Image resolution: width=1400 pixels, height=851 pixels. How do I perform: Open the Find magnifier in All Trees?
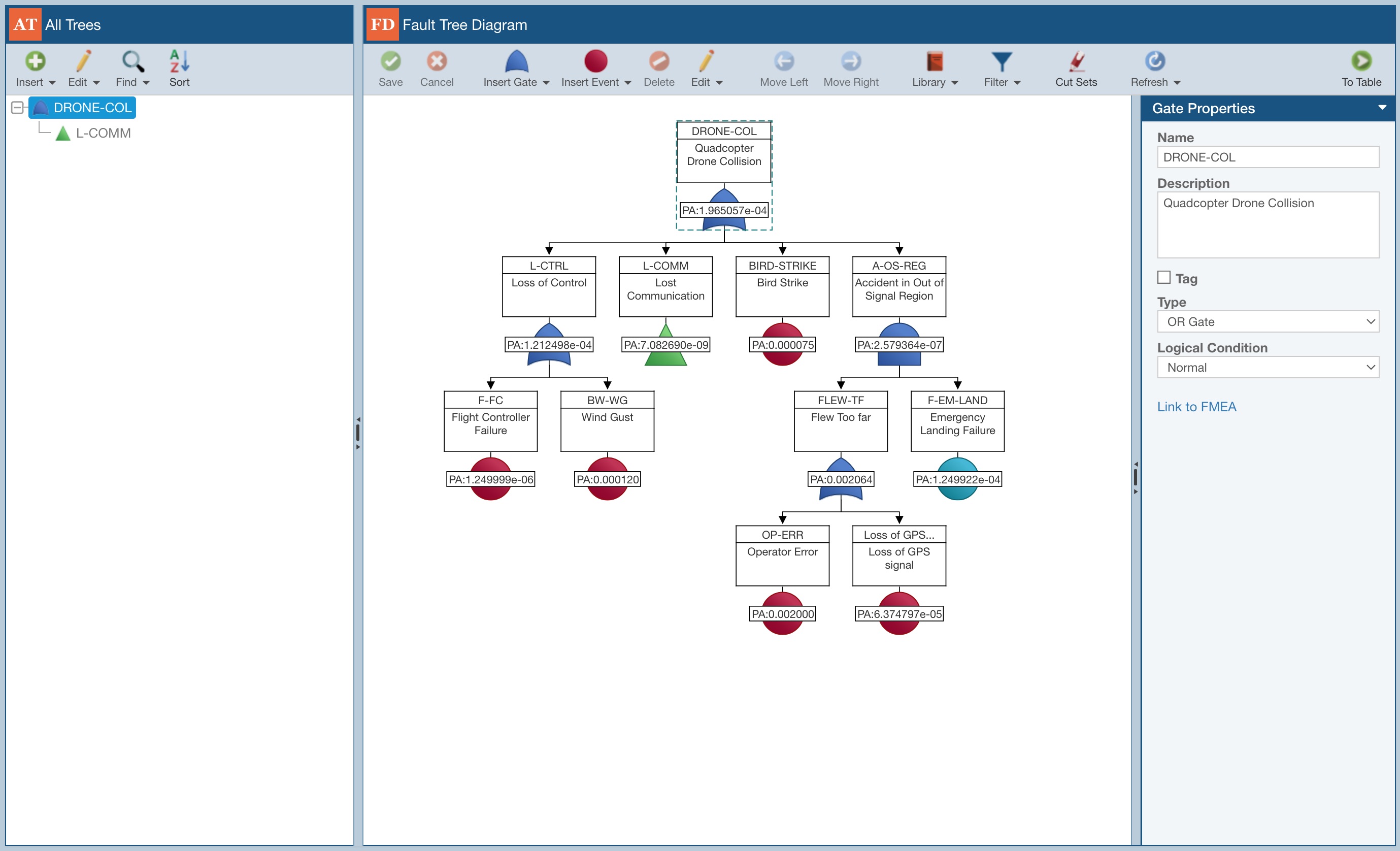coord(132,61)
